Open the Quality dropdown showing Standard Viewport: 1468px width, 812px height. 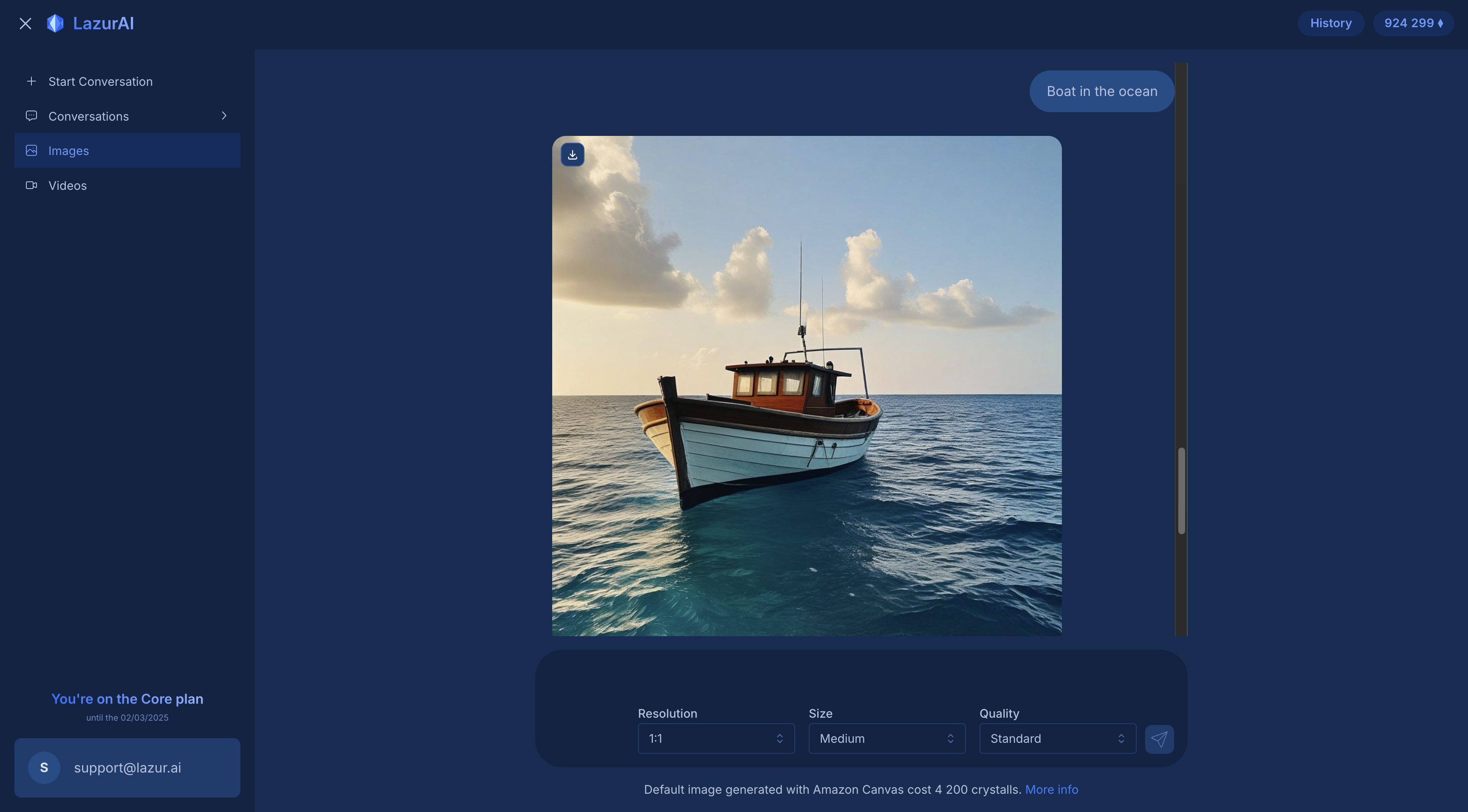click(x=1057, y=739)
